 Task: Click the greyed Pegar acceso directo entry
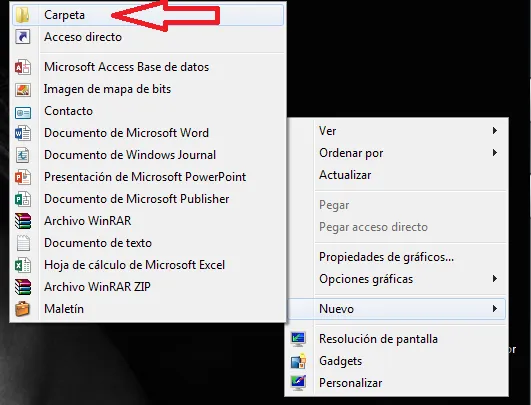point(396,227)
